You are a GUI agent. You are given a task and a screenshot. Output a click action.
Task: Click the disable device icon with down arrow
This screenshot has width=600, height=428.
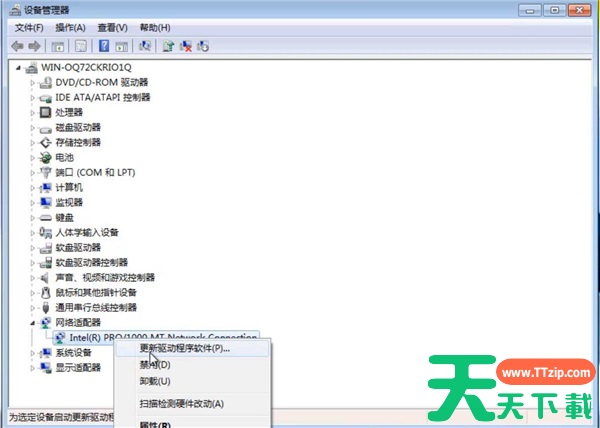tap(203, 46)
